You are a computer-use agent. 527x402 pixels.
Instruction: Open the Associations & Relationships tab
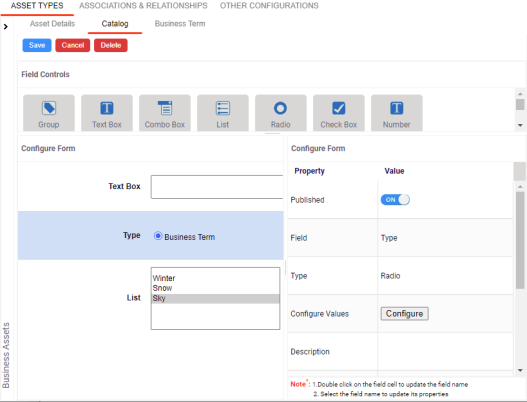(143, 6)
